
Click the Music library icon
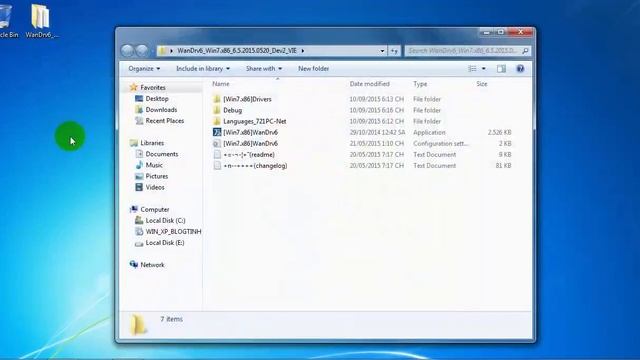click(139, 165)
